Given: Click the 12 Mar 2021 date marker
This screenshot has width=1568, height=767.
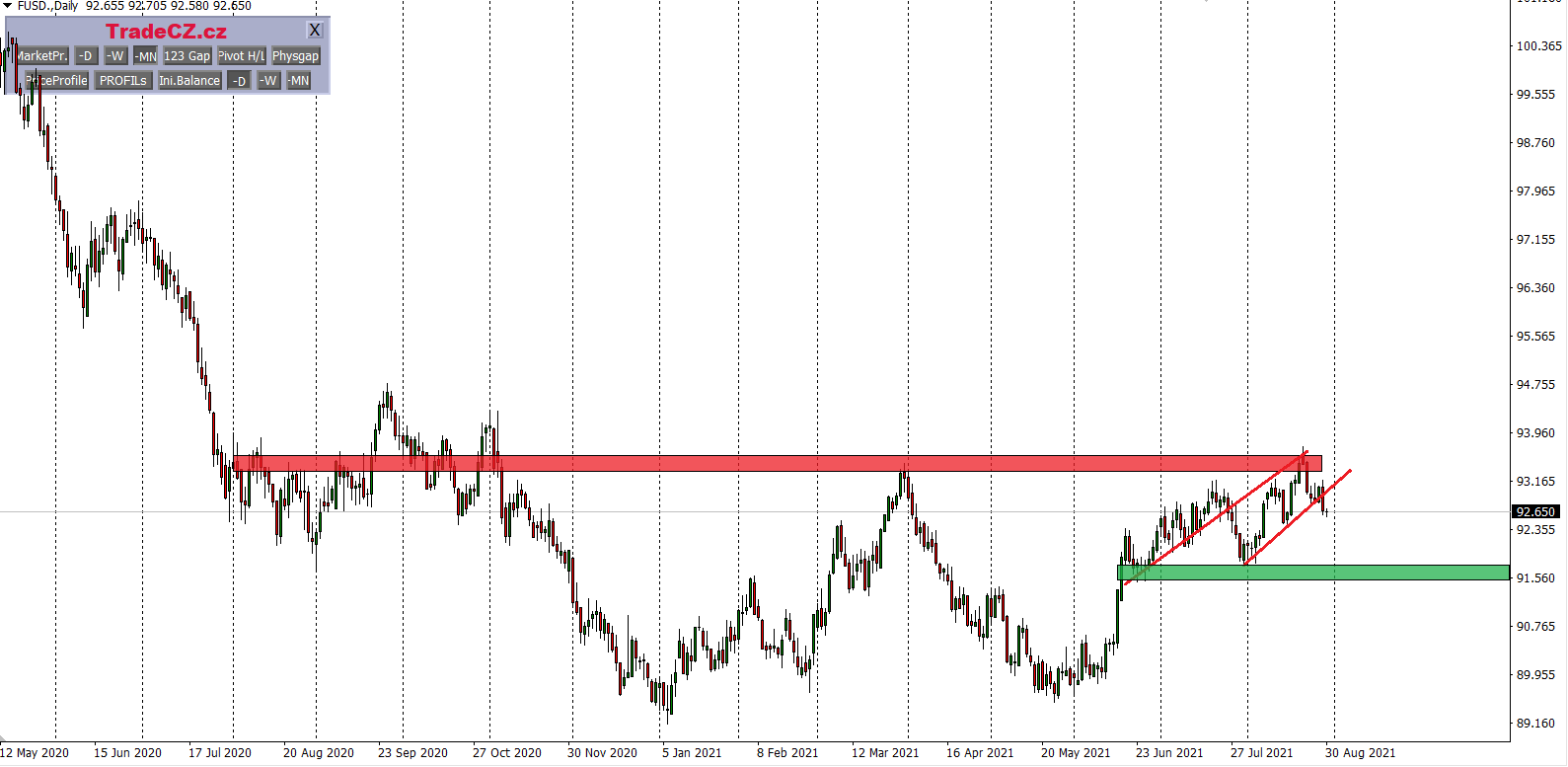Looking at the screenshot, I should coord(885,753).
